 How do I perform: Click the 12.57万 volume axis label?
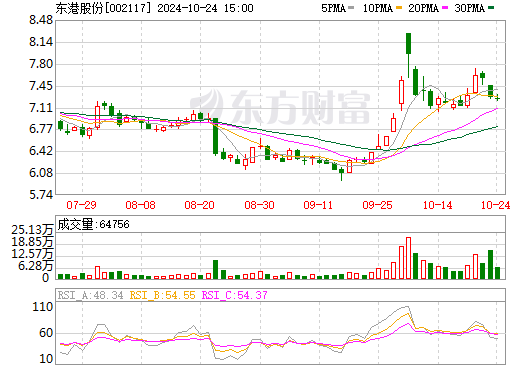pyautogui.click(x=32, y=254)
